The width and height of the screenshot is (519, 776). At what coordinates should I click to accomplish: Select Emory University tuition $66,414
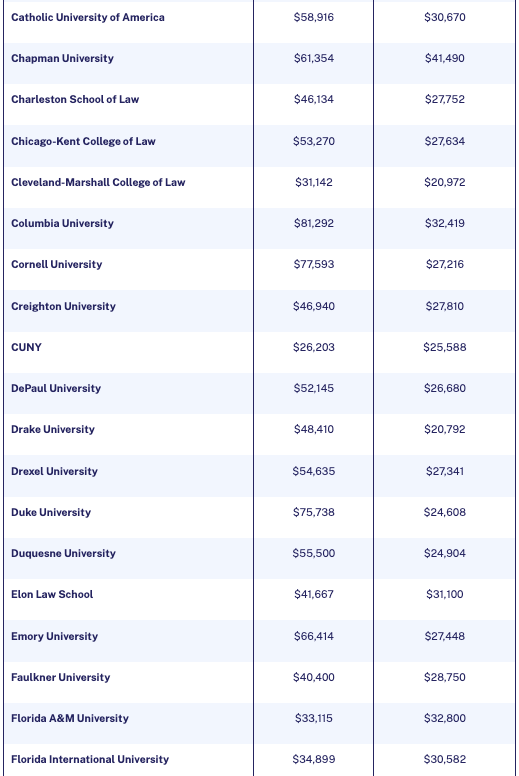tap(314, 636)
